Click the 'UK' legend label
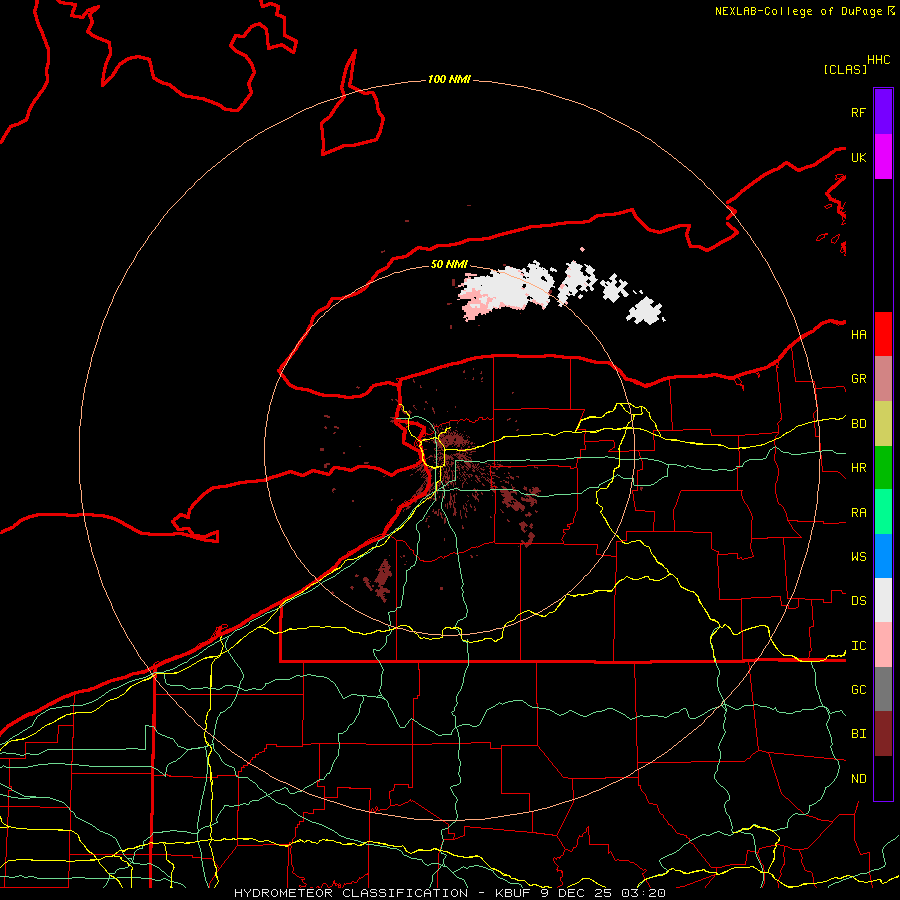Screen dimensions: 900x900 858,157
